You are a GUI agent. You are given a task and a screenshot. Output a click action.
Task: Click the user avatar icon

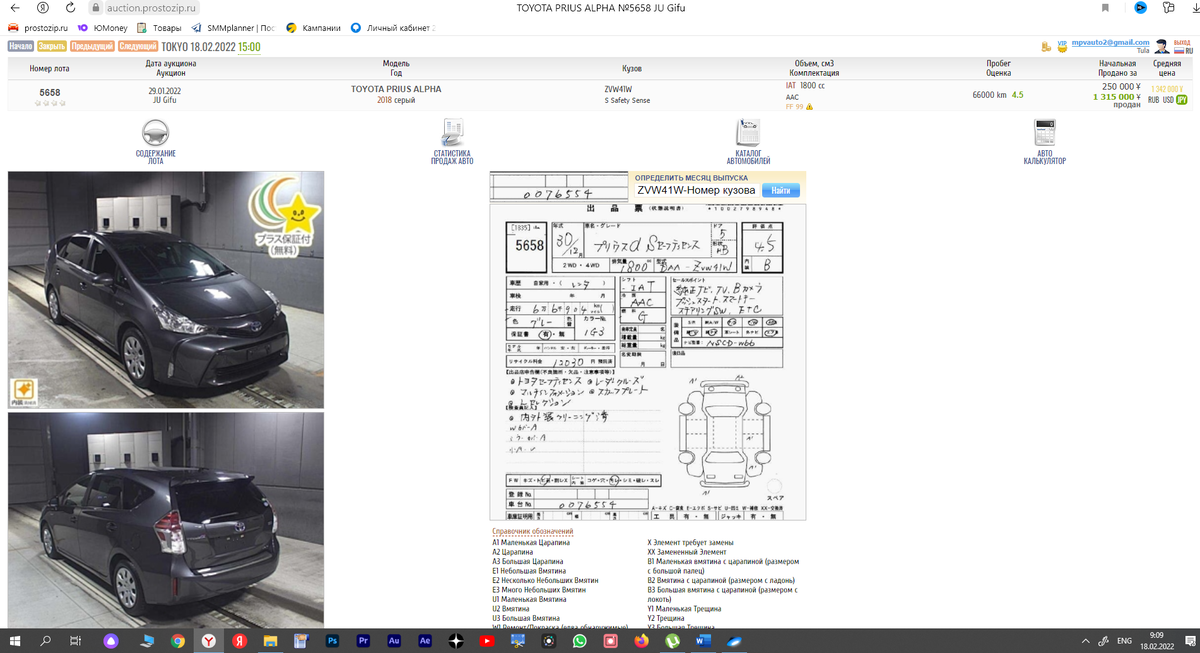click(x=1162, y=46)
